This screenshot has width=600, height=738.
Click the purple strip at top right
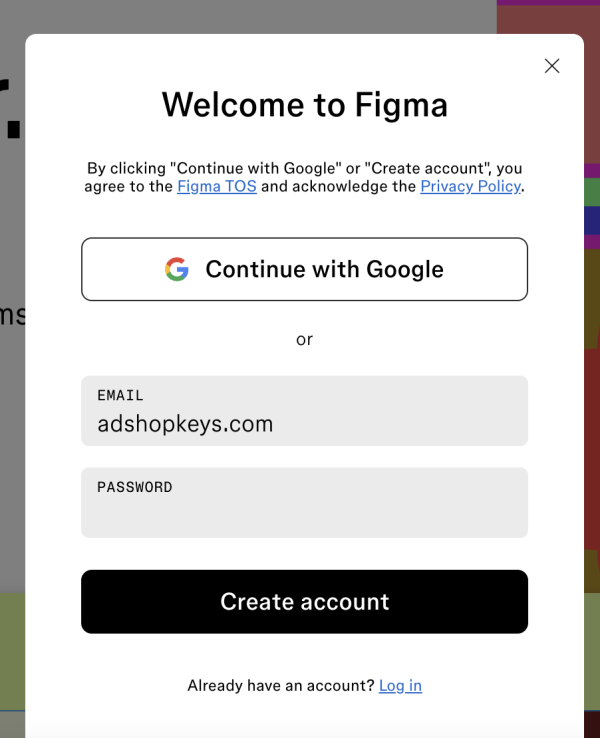548,2
